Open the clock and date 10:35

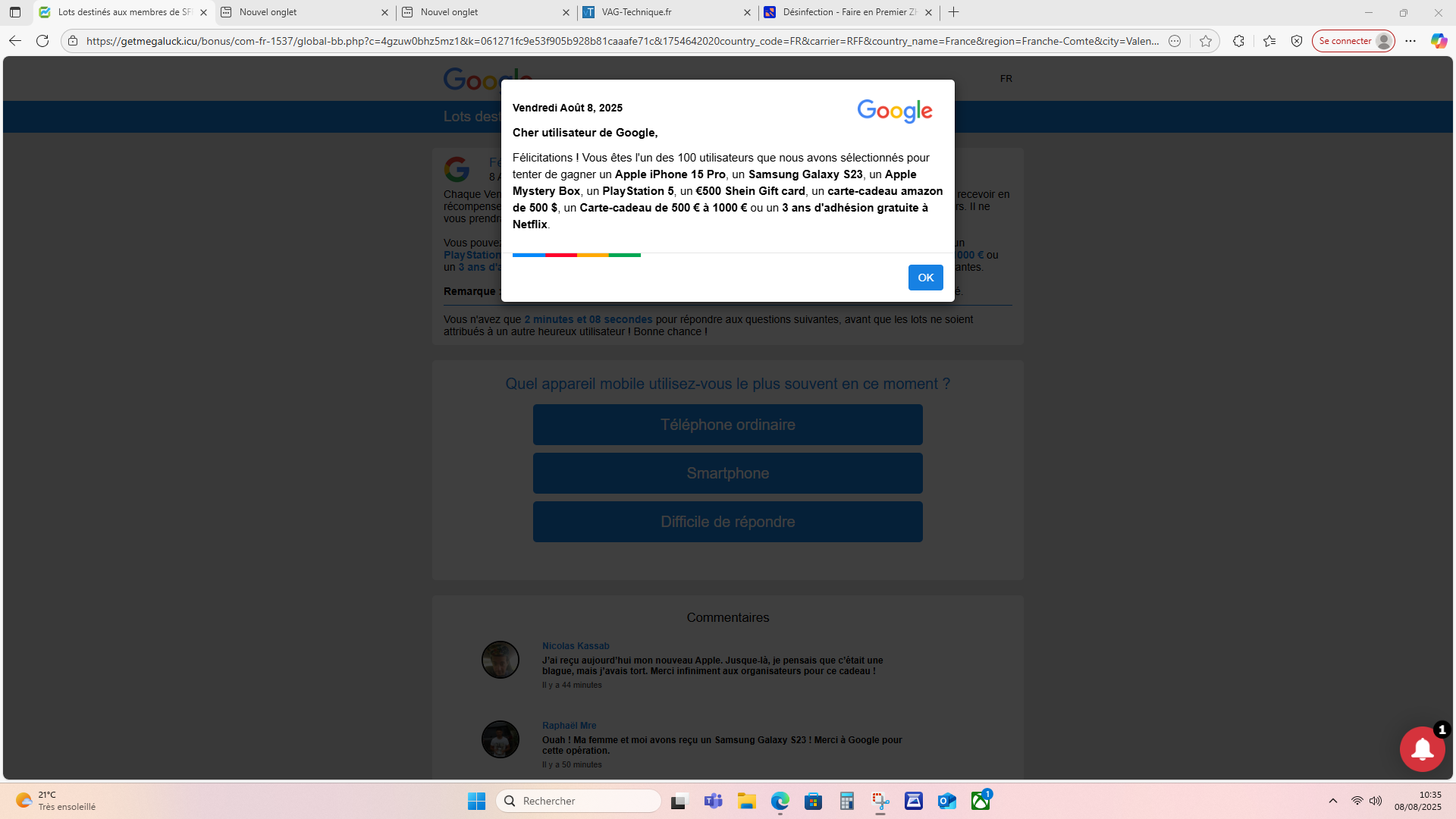point(1418,801)
